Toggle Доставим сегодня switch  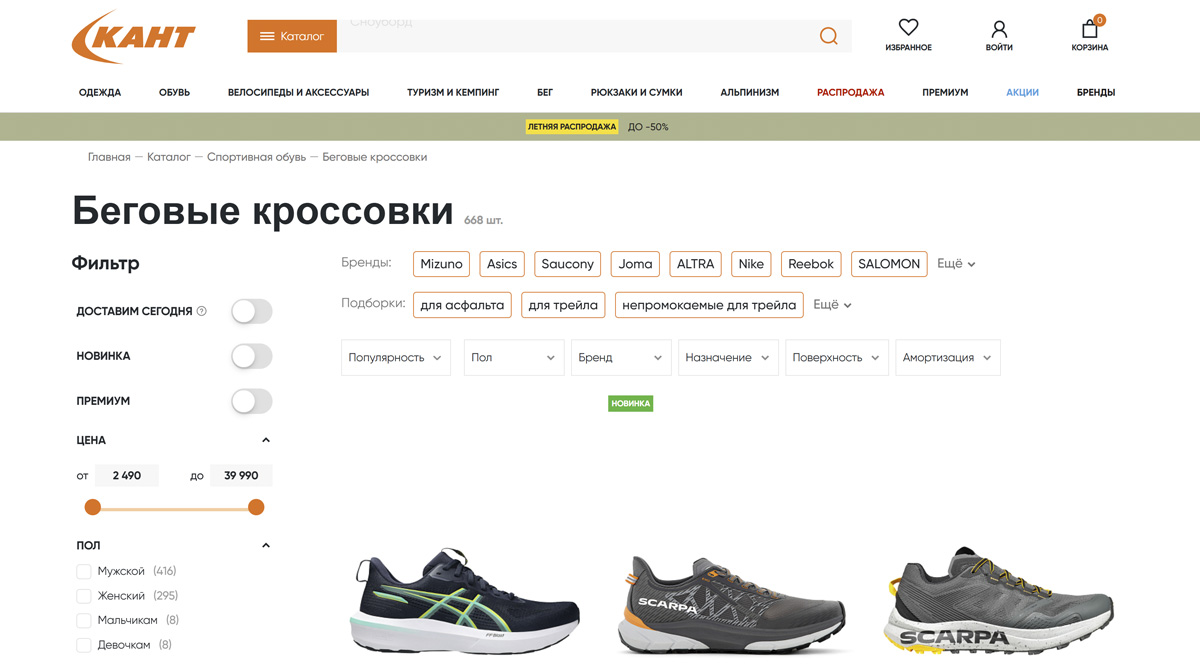(x=251, y=311)
